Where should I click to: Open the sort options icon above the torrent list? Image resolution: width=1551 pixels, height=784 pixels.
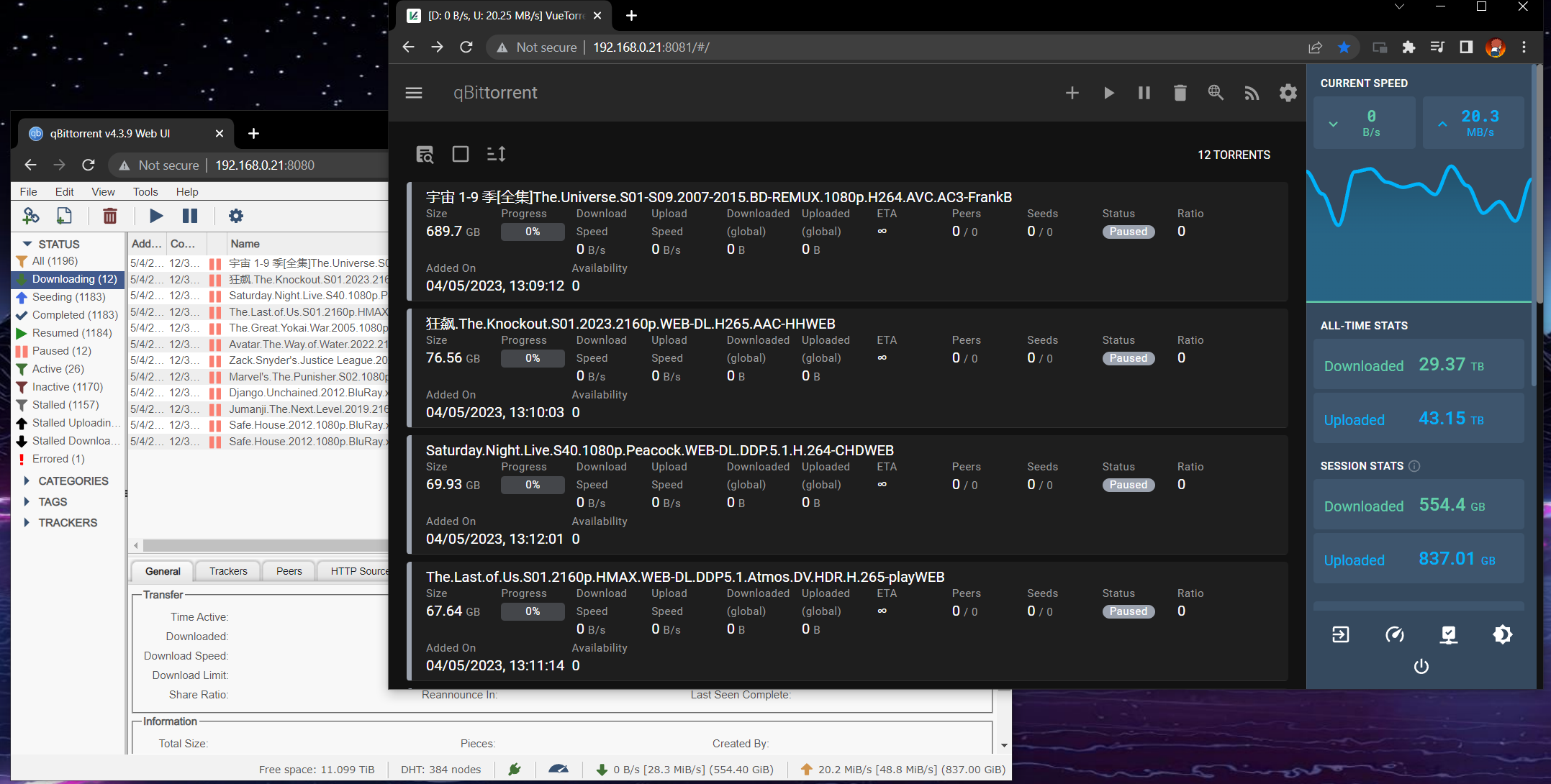[x=497, y=154]
